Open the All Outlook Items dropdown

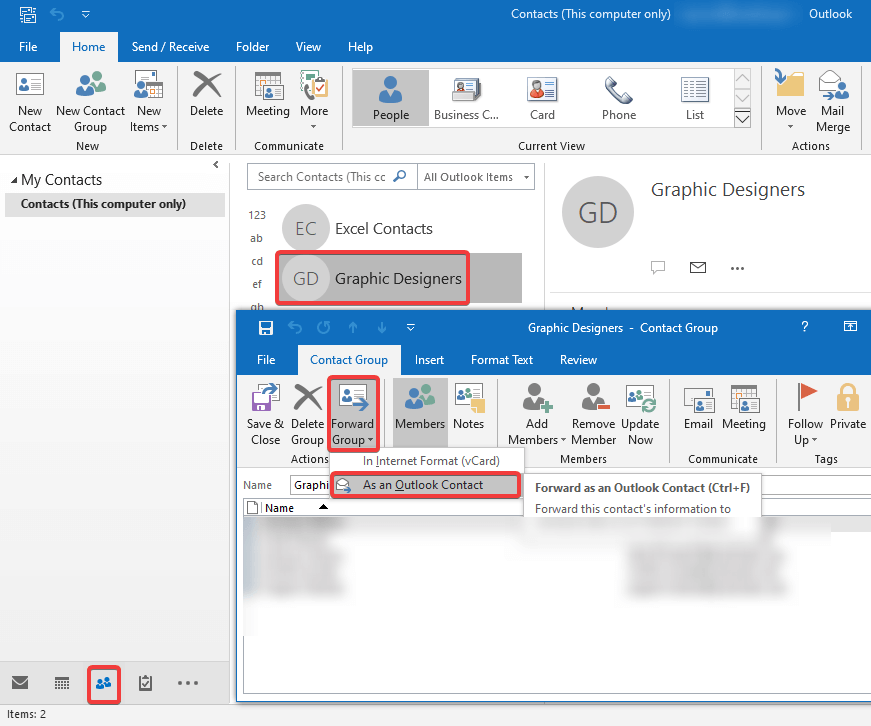[476, 176]
